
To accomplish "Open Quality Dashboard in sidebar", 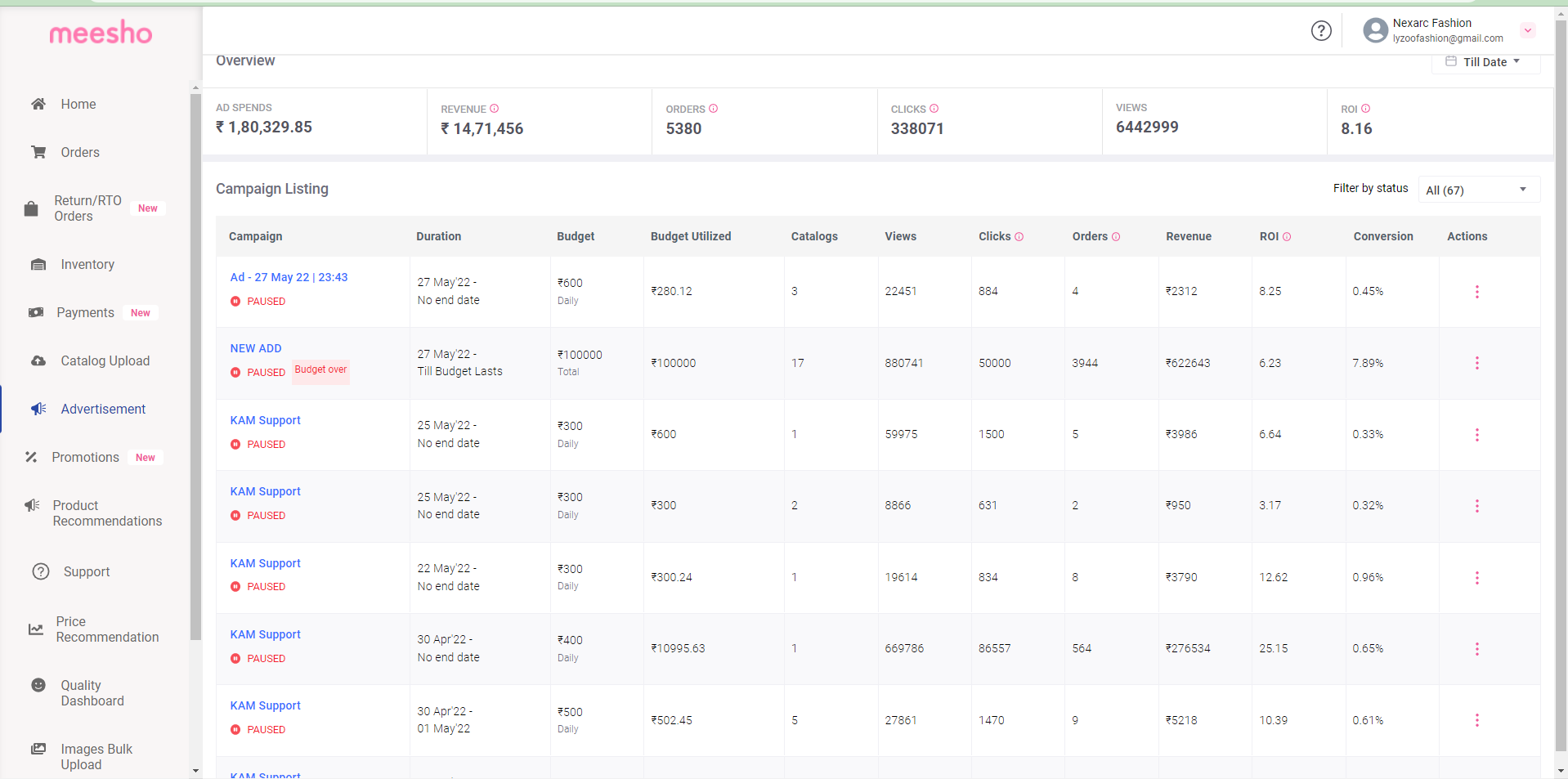I will click(x=92, y=692).
